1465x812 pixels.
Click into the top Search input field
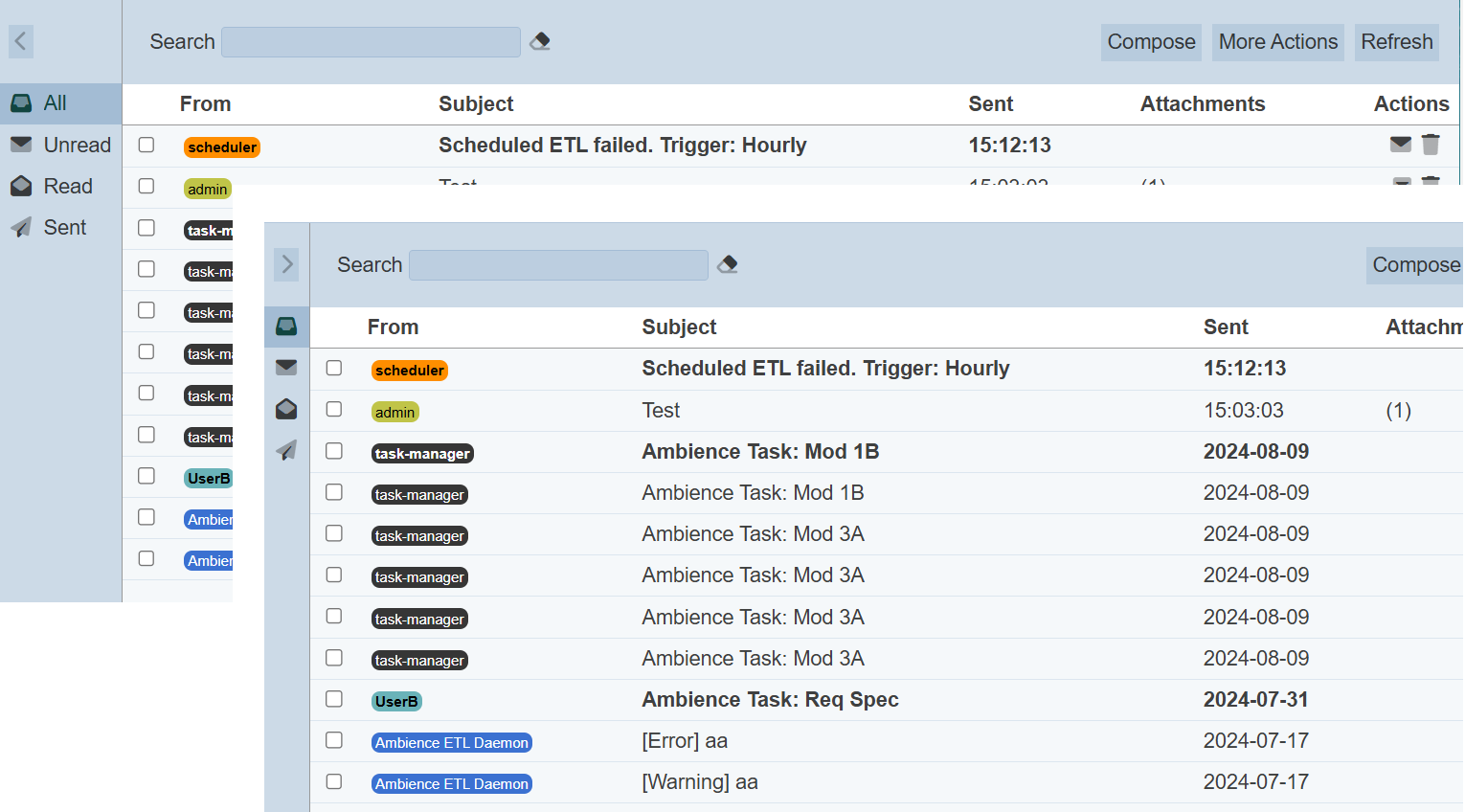tap(371, 42)
